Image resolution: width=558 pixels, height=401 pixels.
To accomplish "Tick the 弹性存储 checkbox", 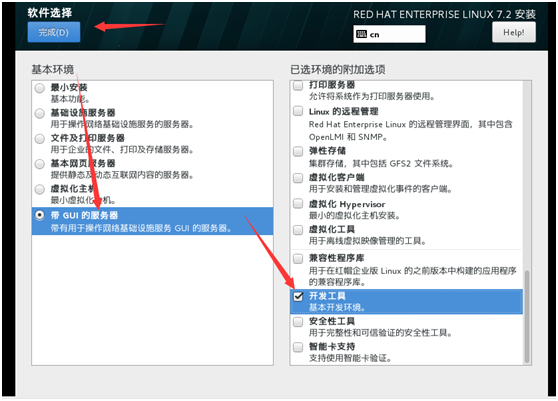I will click(298, 151).
